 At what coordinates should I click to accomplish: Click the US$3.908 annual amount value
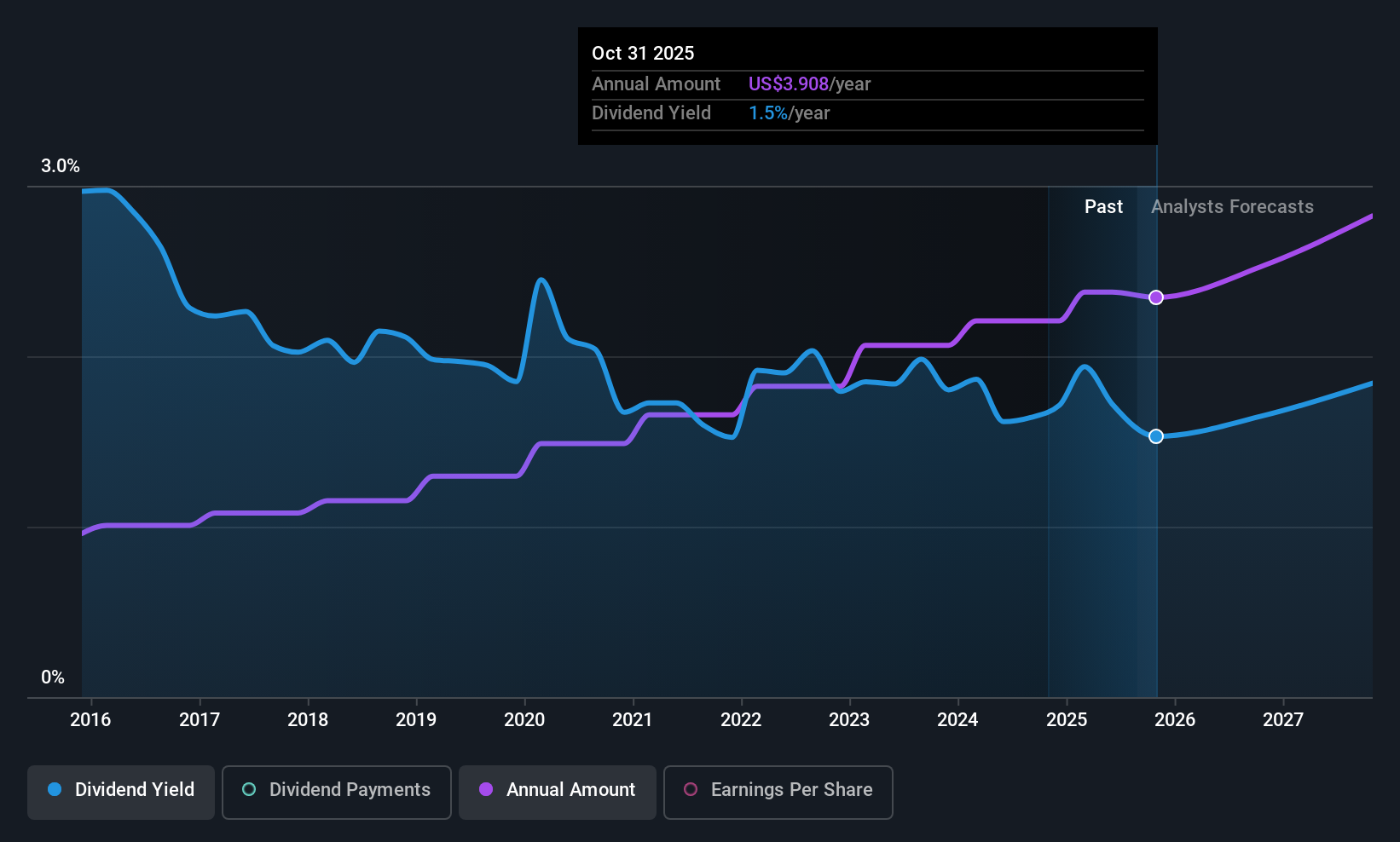tap(789, 84)
